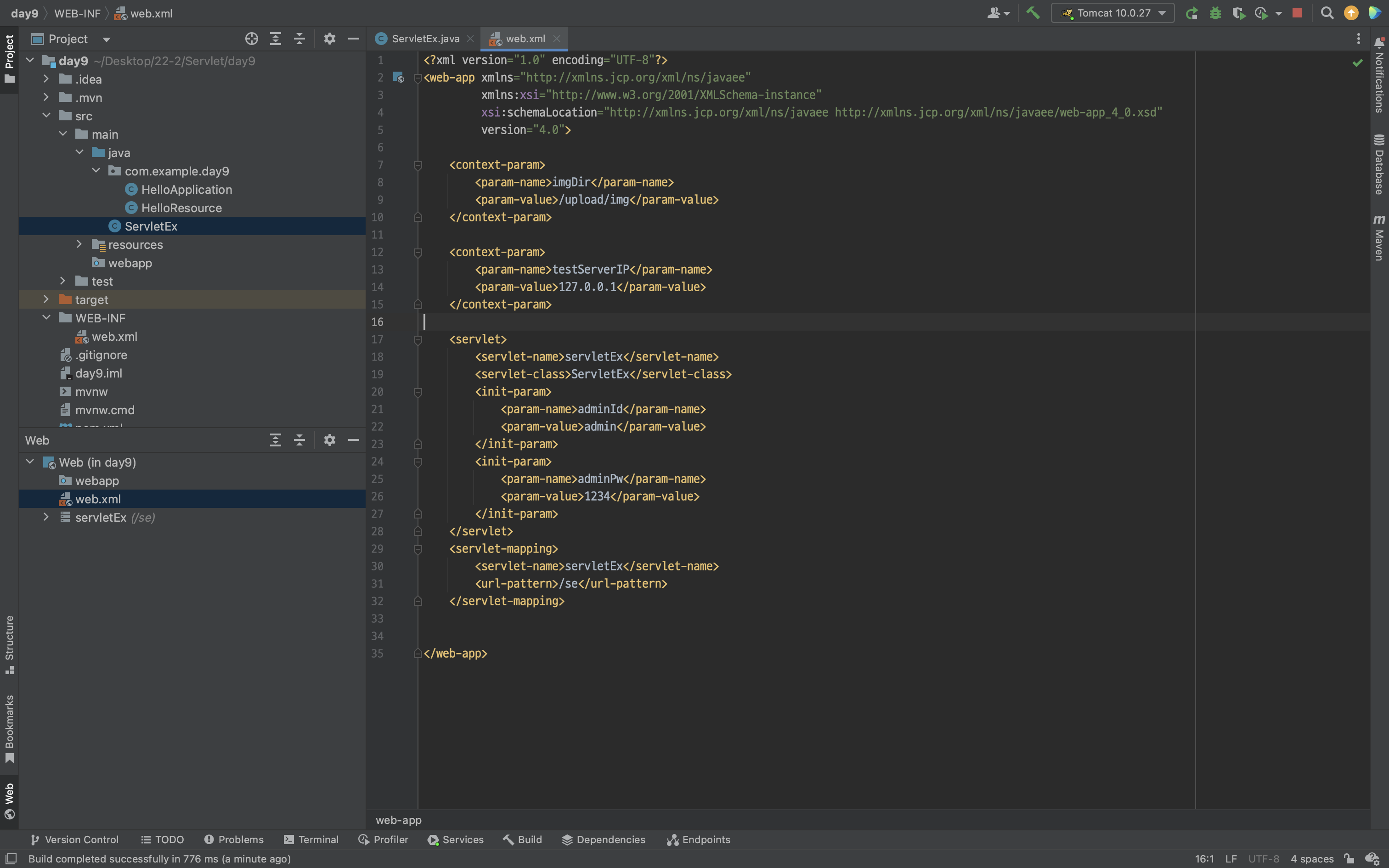The image size is (1389, 868).
Task: Click the Problems tool window button
Action: (x=234, y=840)
